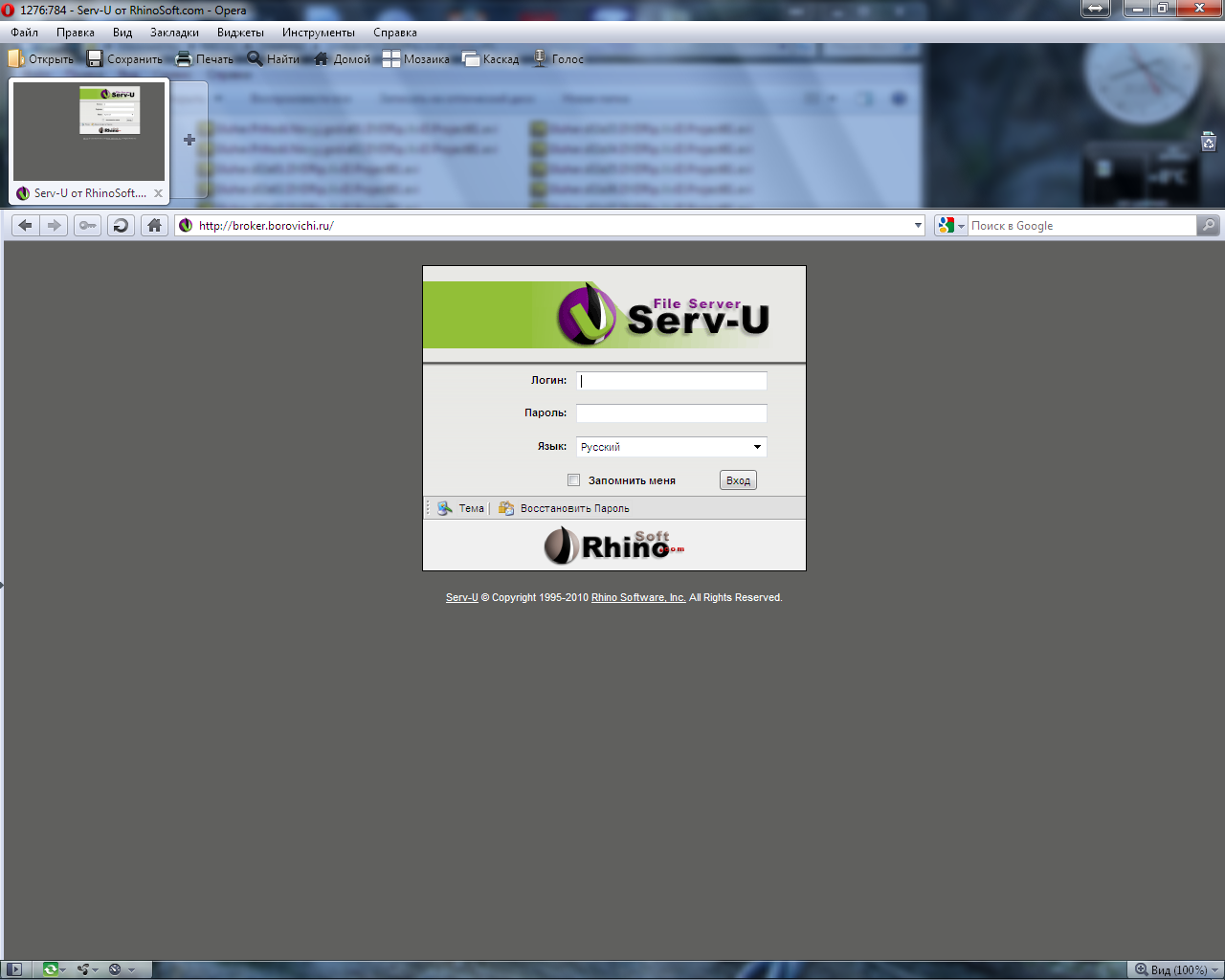Open the Язык language dropdown
The image size is (1225, 980).
[671, 447]
